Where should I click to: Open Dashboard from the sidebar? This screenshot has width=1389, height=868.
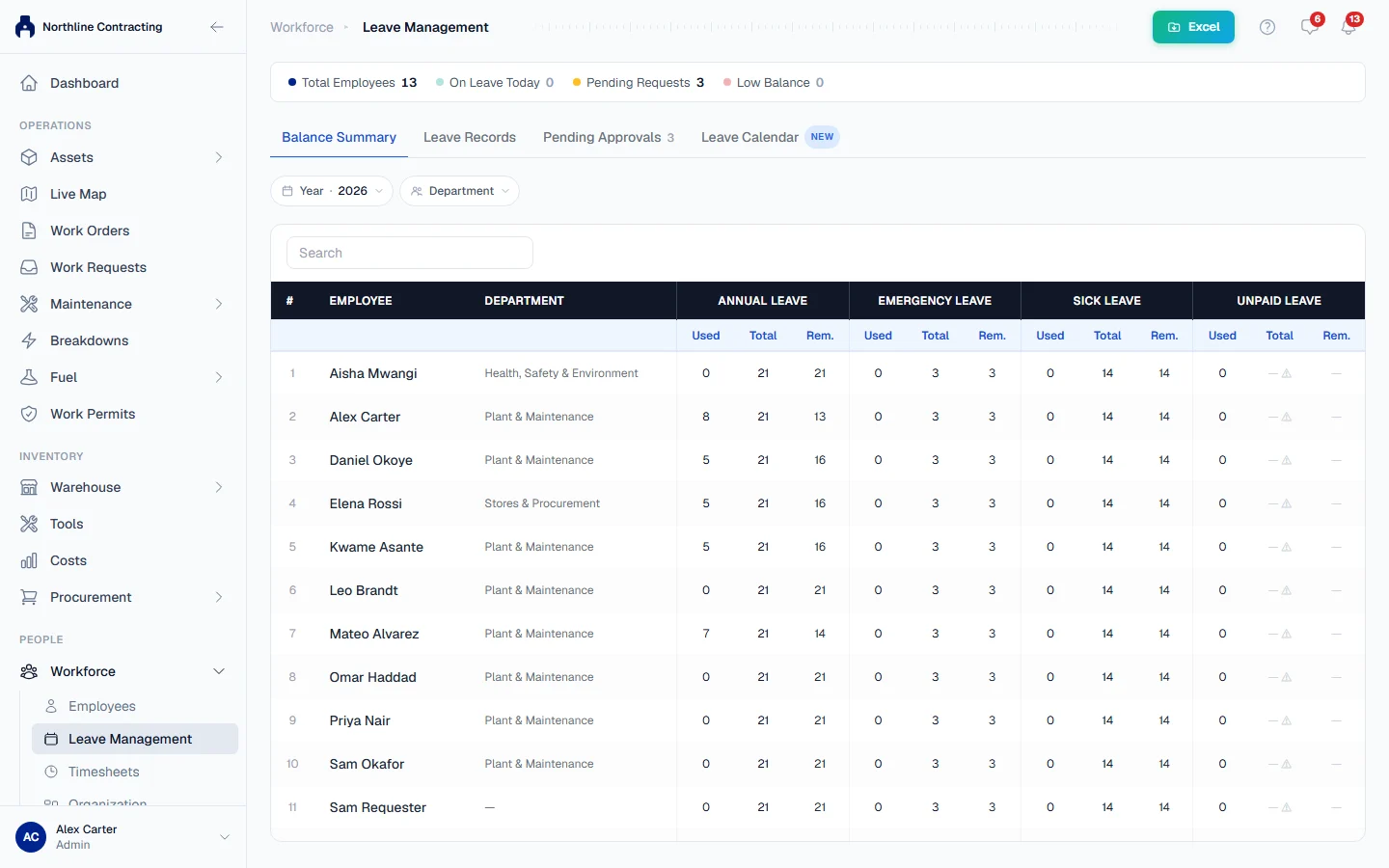tap(123, 83)
